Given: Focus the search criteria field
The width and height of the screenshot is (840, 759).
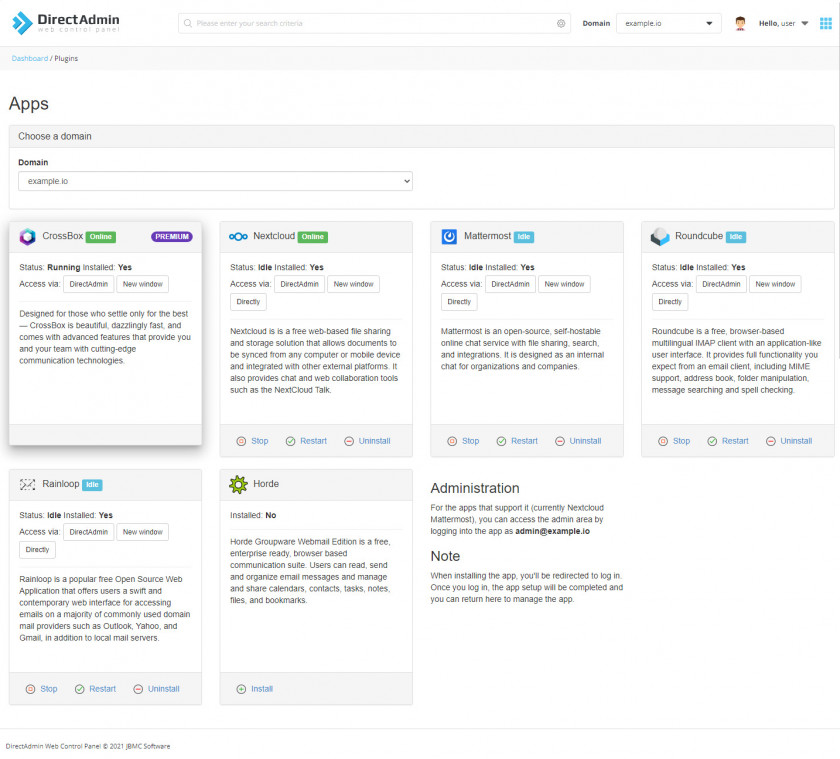Looking at the screenshot, I should tap(374, 23).
